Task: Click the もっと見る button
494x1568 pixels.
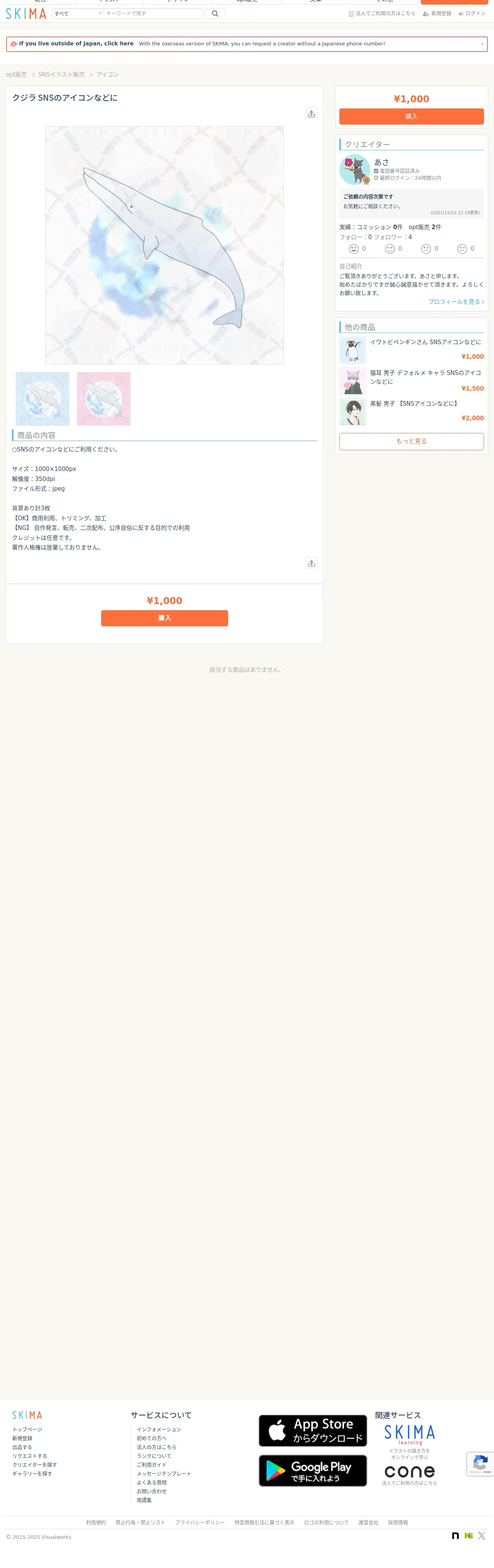Action: (x=411, y=441)
